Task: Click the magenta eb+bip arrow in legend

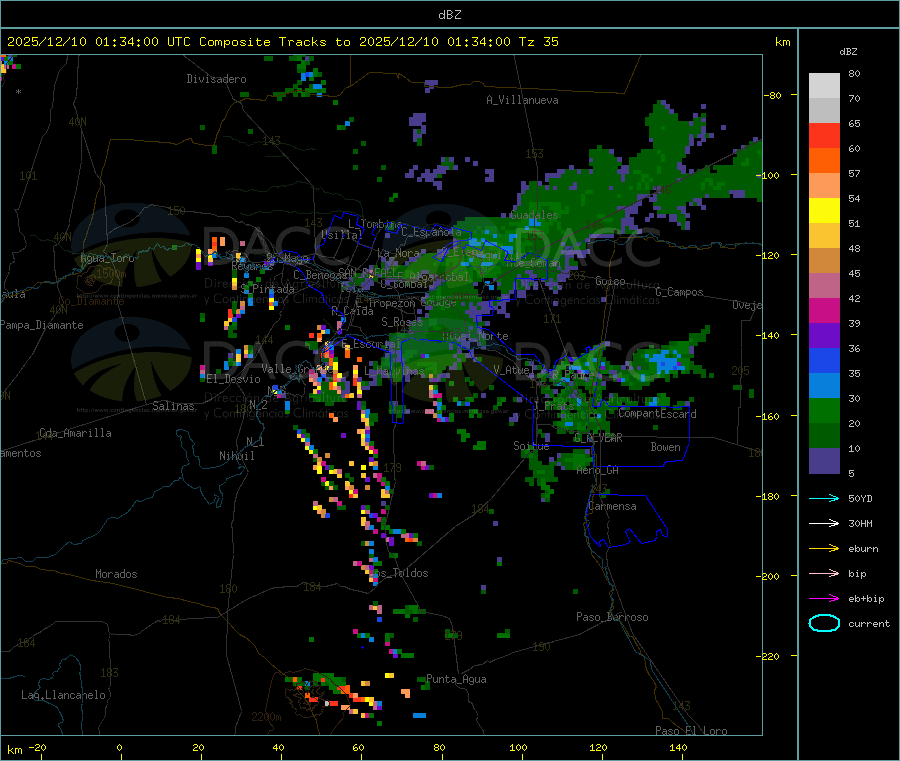Action: 824,599
